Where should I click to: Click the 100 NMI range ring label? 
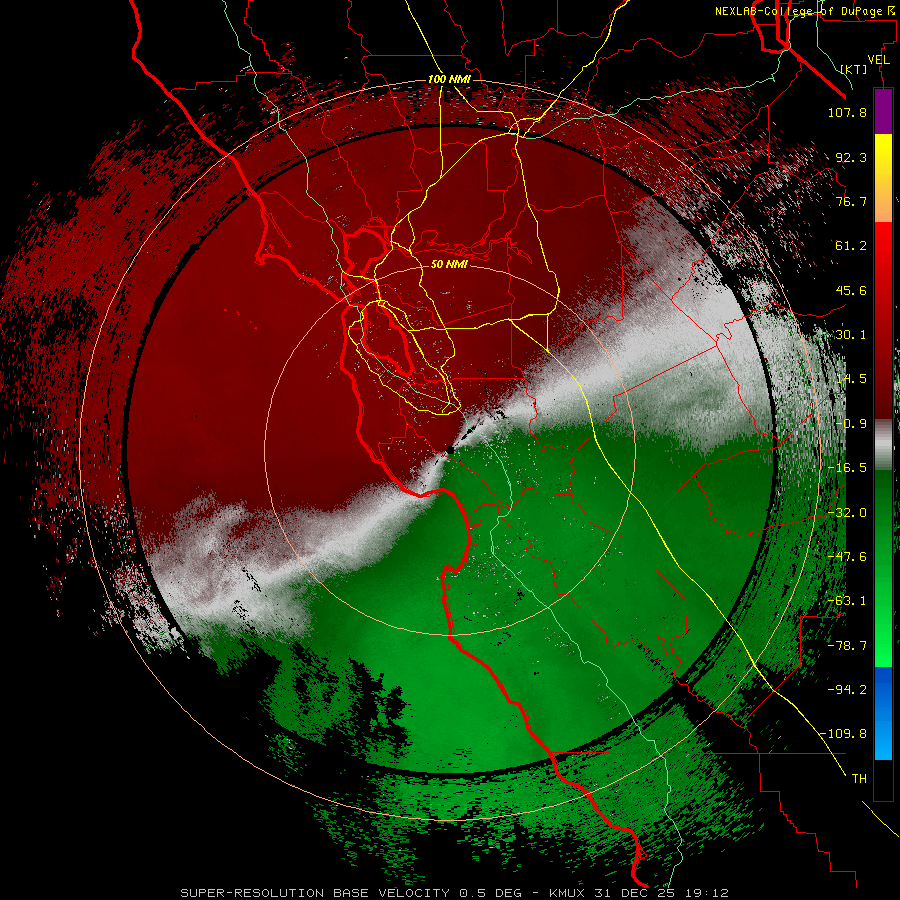(x=449, y=79)
